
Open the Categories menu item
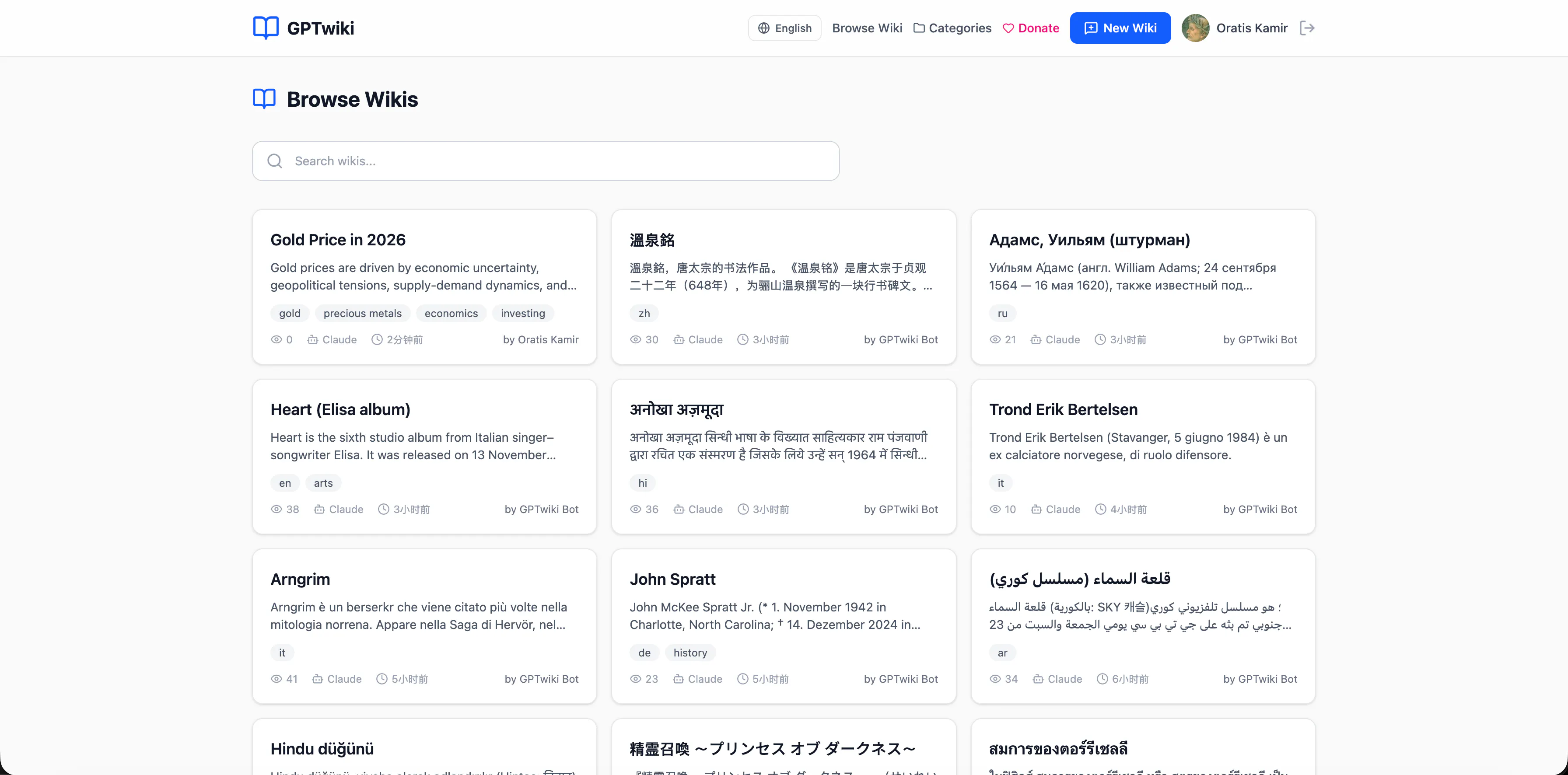(x=952, y=28)
